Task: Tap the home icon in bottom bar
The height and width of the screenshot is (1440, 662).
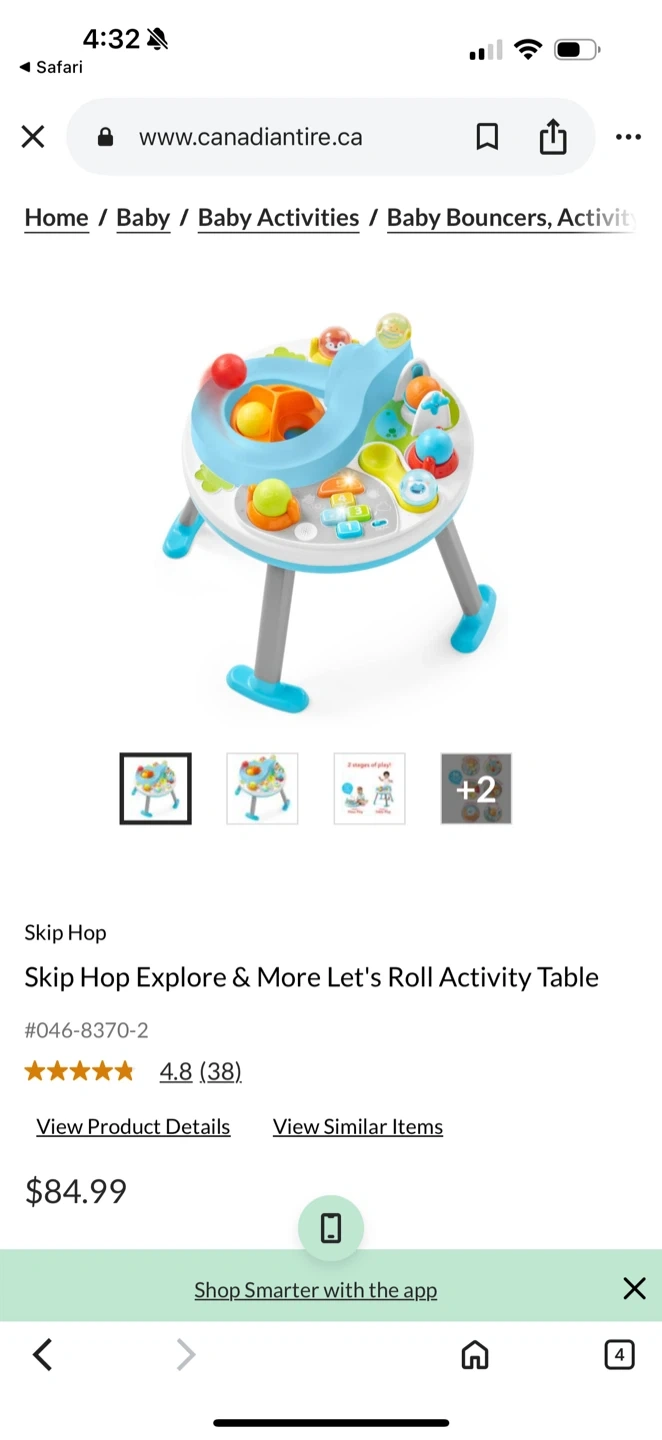Action: click(x=475, y=1355)
